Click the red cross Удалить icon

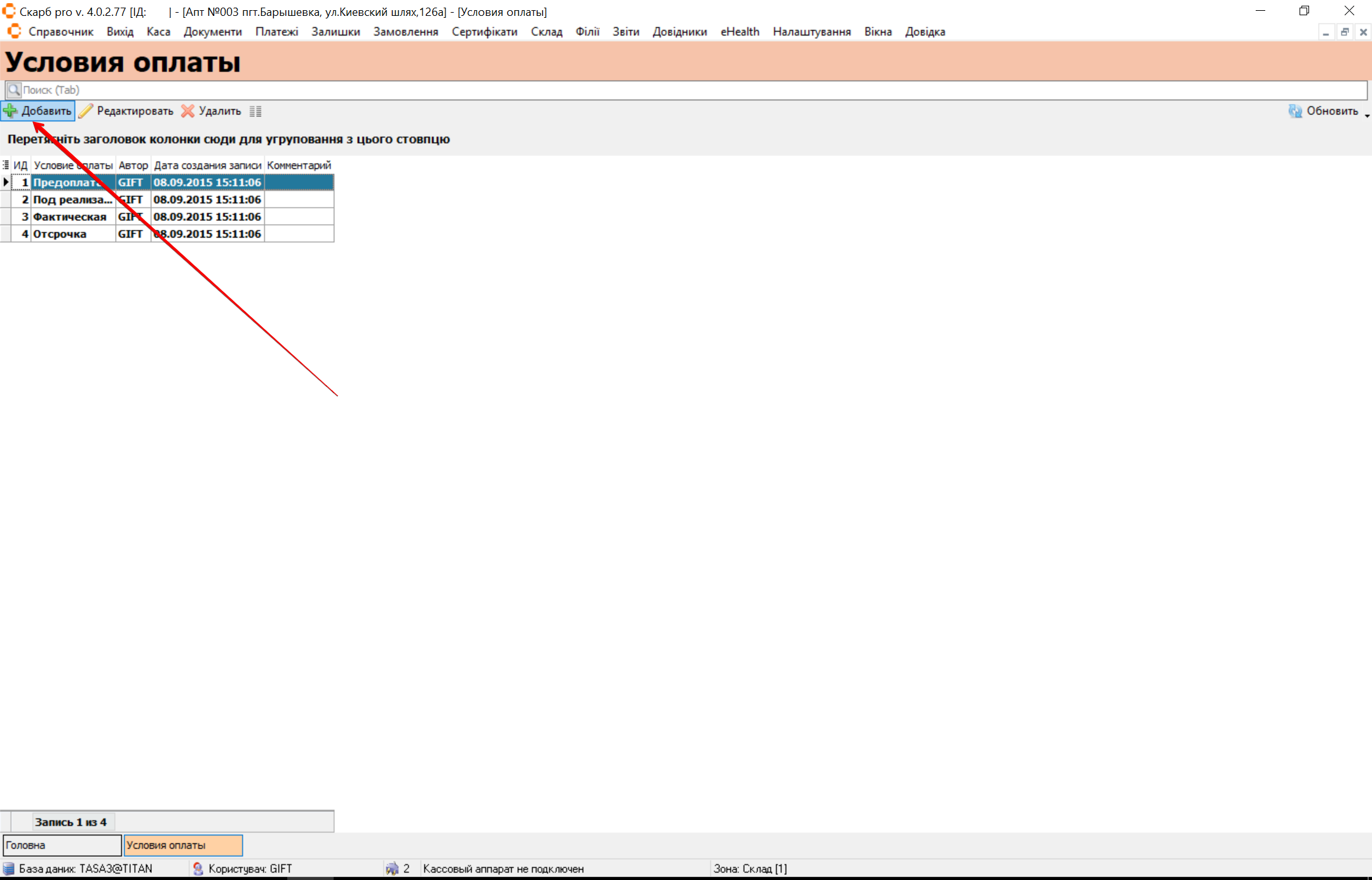click(x=187, y=111)
